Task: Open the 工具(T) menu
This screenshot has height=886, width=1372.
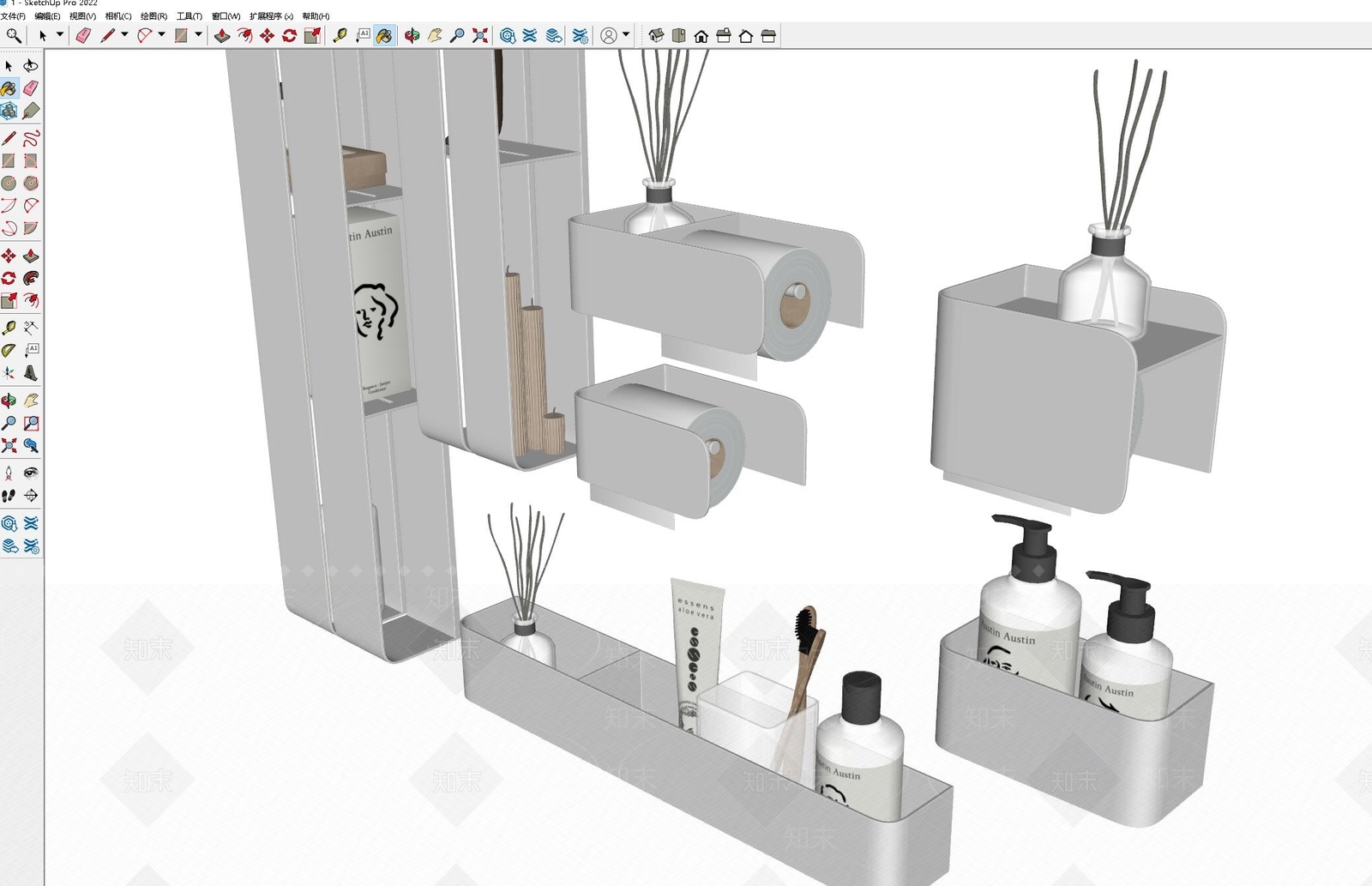Action: click(x=190, y=16)
